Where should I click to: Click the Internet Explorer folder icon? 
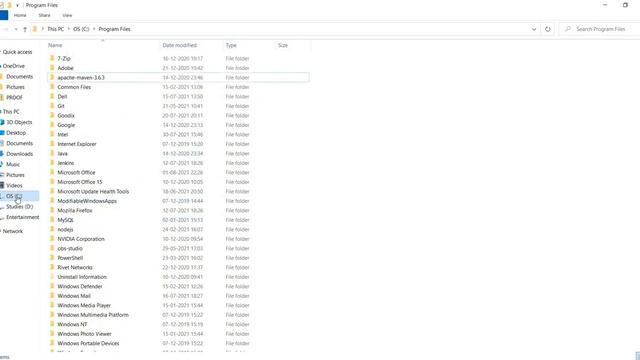[x=52, y=144]
